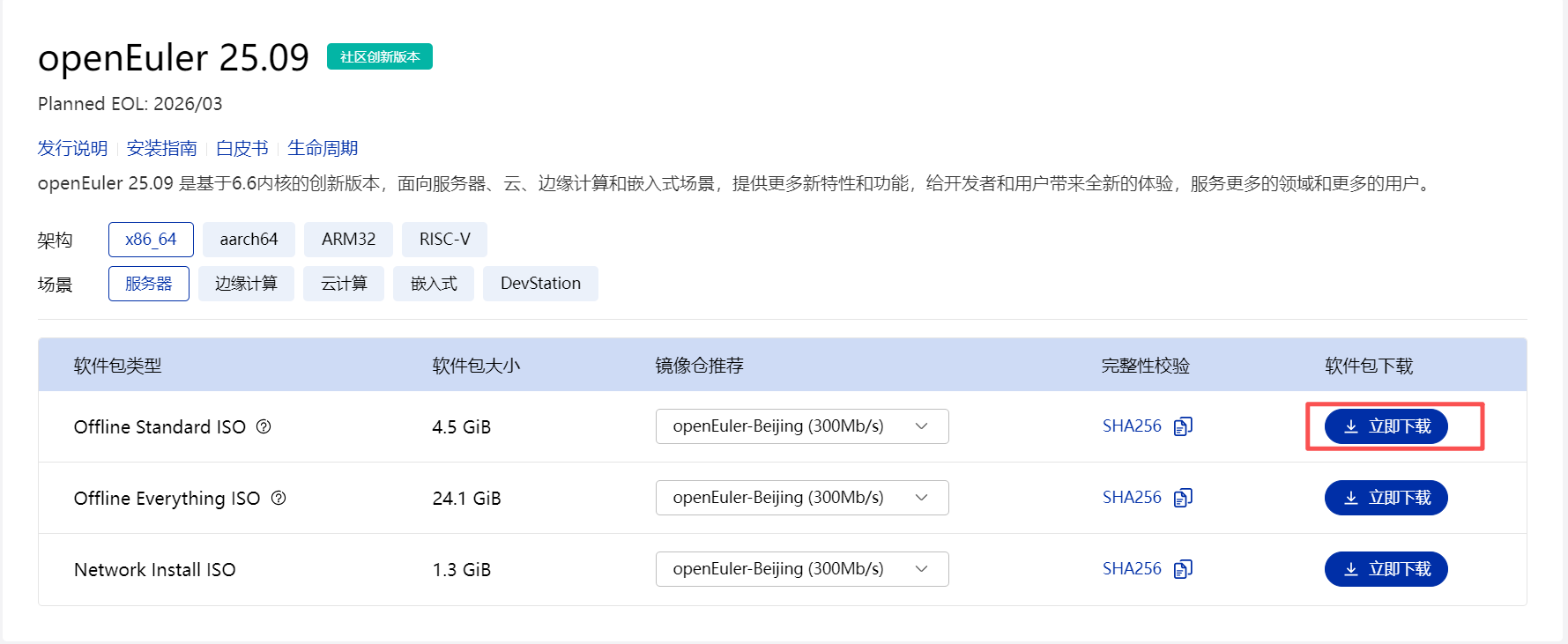Download the Offline Everything ISO

click(x=1386, y=498)
